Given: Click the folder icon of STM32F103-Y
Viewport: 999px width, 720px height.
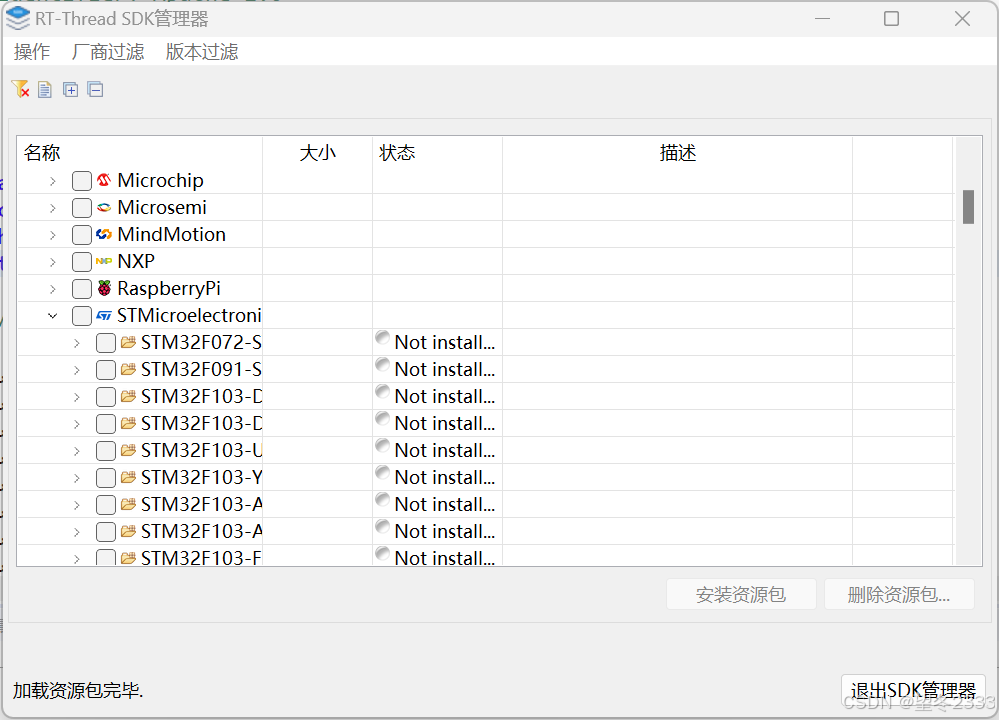Looking at the screenshot, I should coord(128,477).
